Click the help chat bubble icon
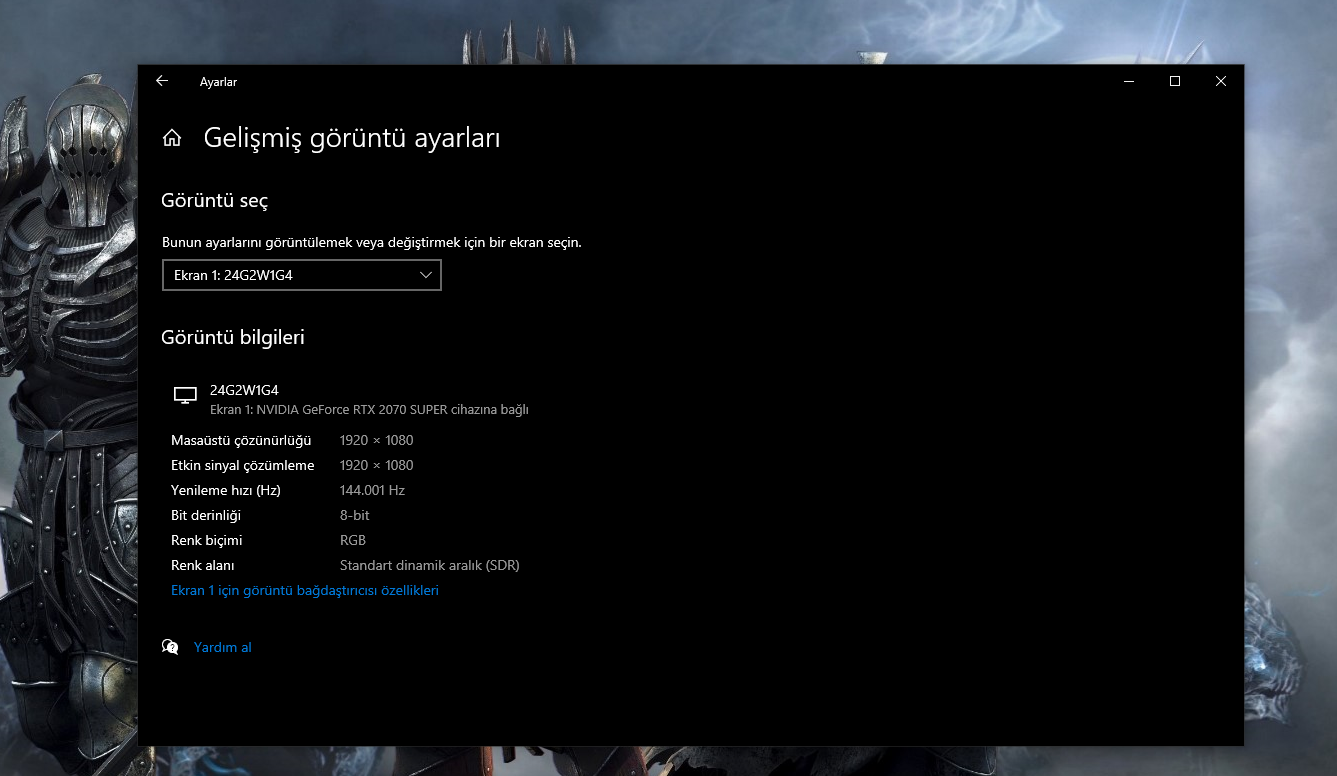The width and height of the screenshot is (1337, 776). click(170, 647)
